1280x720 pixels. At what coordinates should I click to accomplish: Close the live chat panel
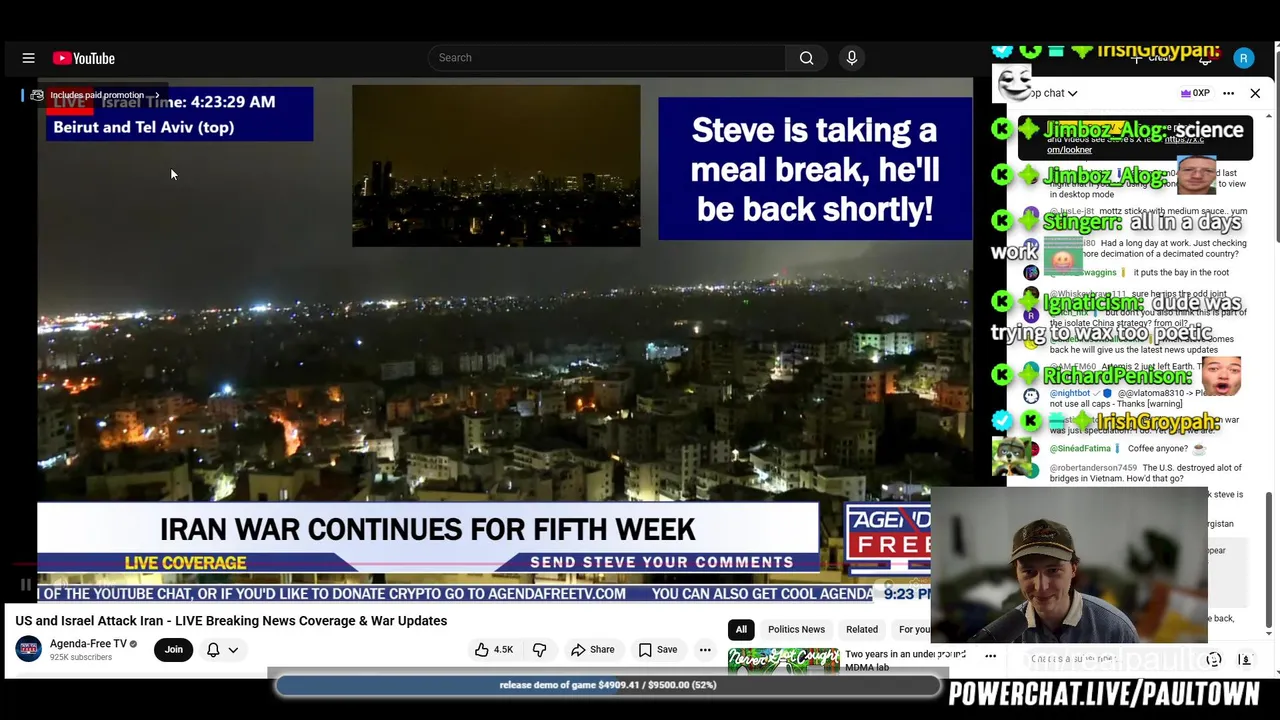tap(1255, 93)
